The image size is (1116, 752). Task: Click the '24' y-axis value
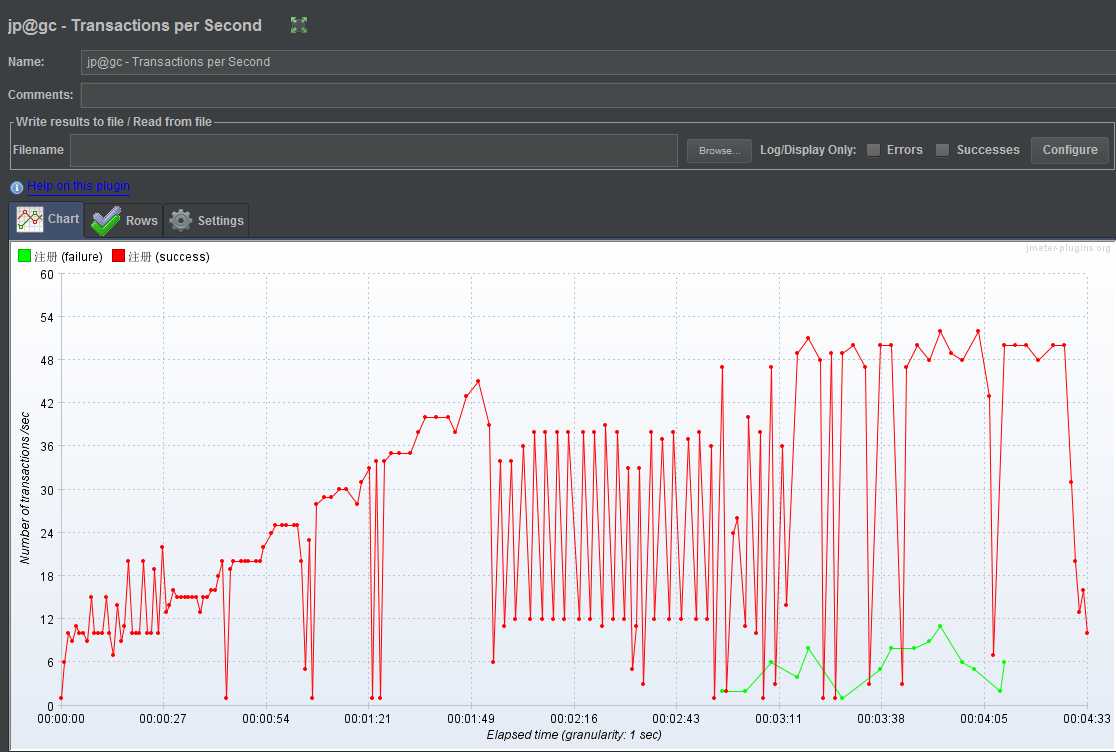(x=47, y=534)
